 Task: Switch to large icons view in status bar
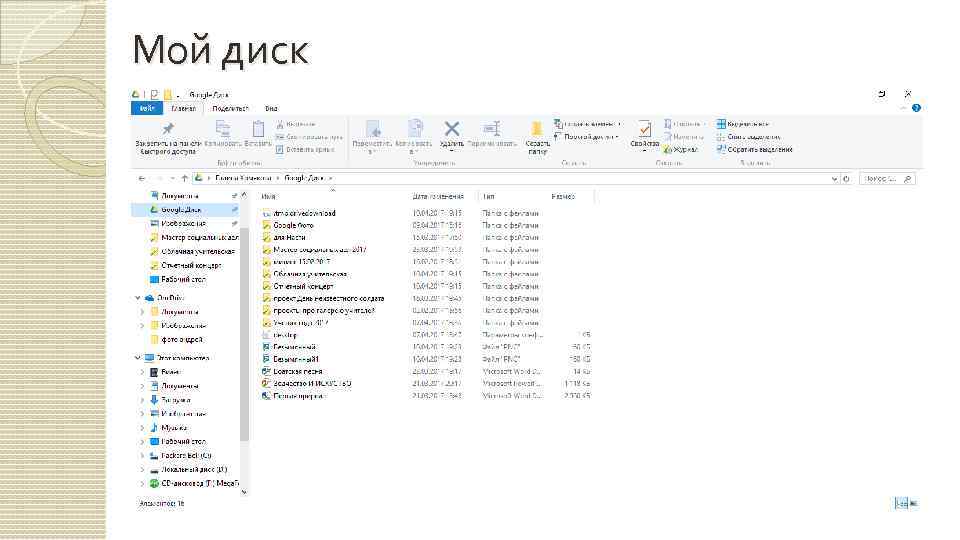pyautogui.click(x=913, y=503)
